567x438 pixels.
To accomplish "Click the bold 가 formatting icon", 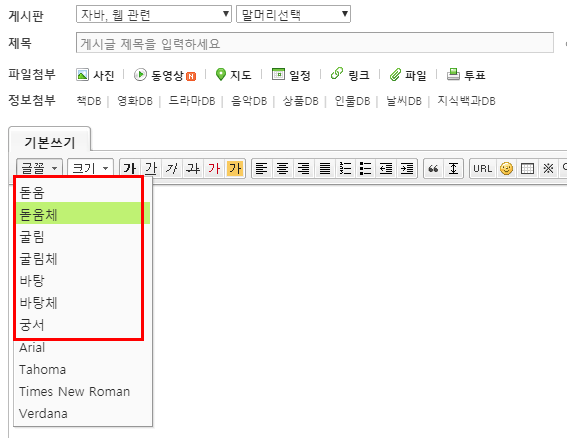I will (x=130, y=169).
